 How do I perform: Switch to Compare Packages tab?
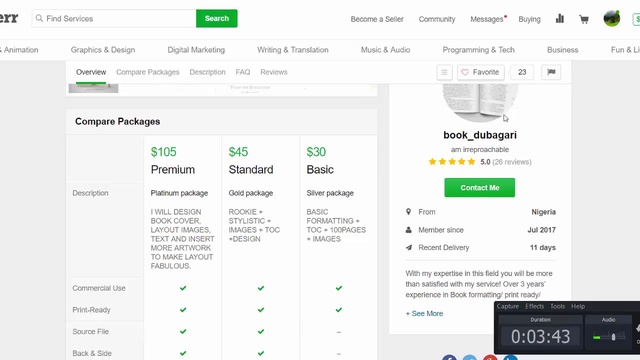[148, 72]
